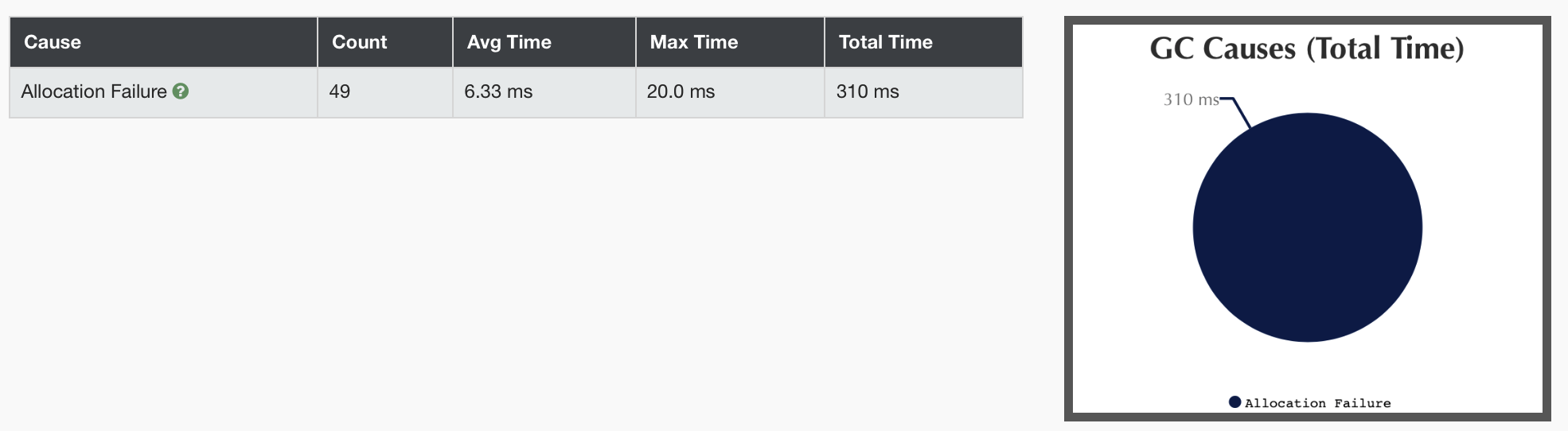Viewport: 1568px width, 431px height.
Task: Click the Total Time column header
Action: (x=885, y=42)
